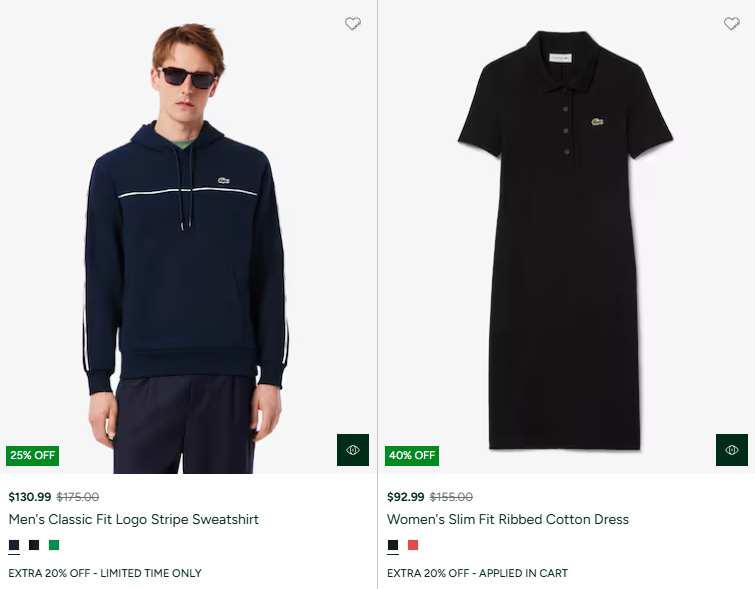
Task: Open the Women's Slim Fit Ribbed Cotton Dress link
Action: [508, 520]
